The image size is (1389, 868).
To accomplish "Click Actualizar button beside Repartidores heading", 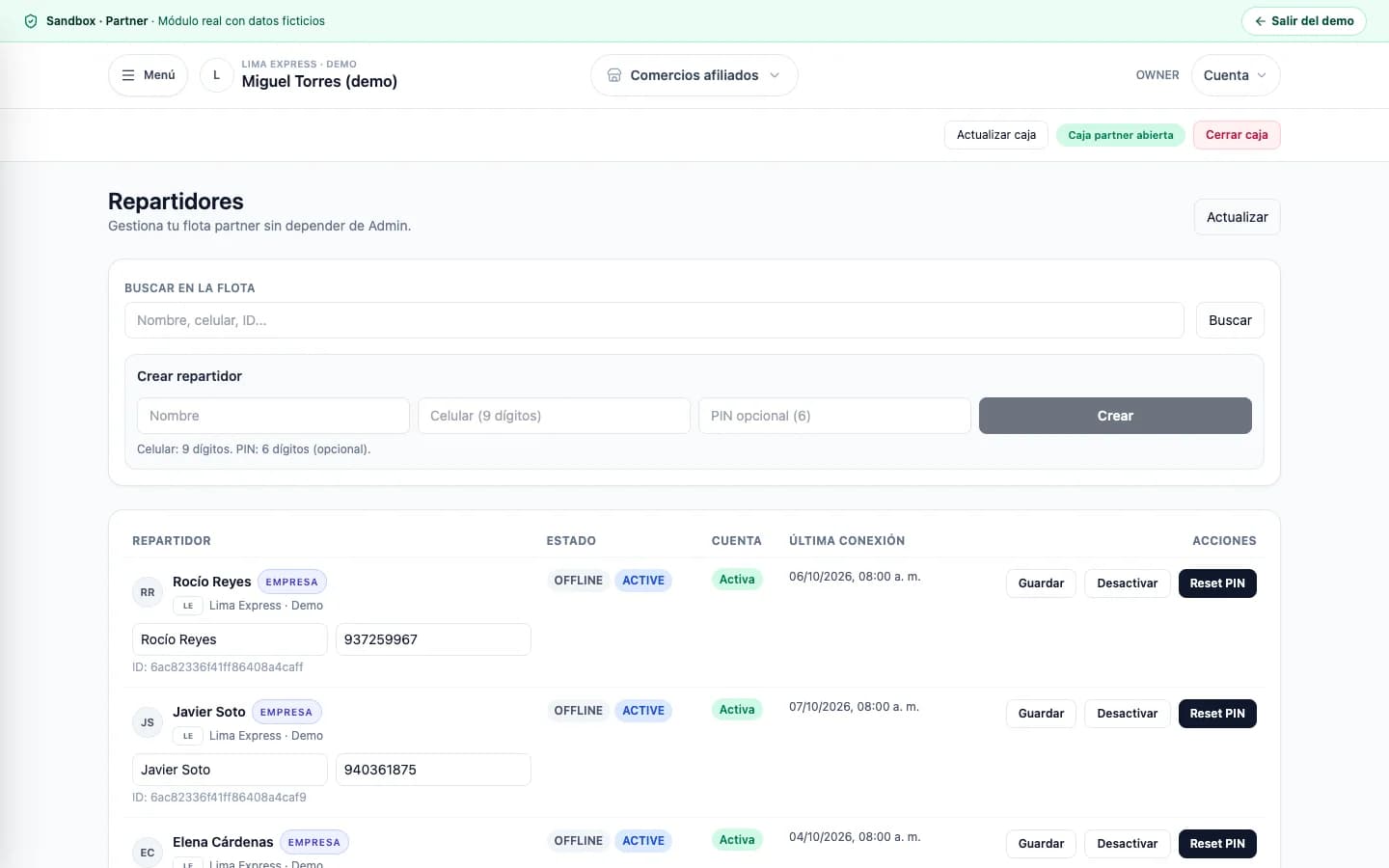I will [x=1237, y=217].
